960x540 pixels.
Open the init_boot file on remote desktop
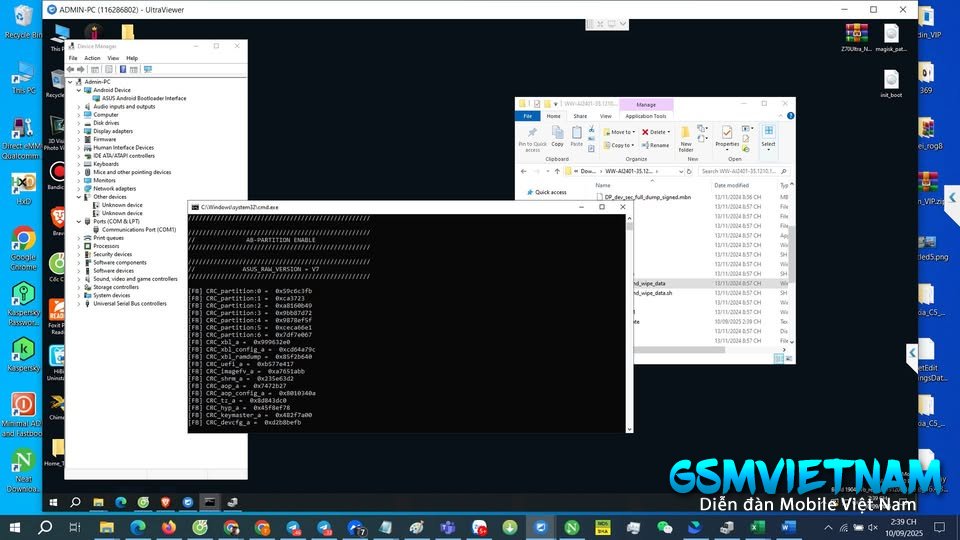[x=891, y=84]
